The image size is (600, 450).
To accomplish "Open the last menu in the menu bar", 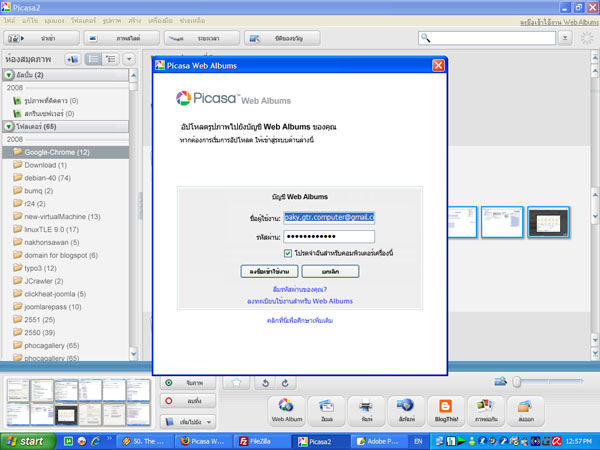I will point(192,21).
